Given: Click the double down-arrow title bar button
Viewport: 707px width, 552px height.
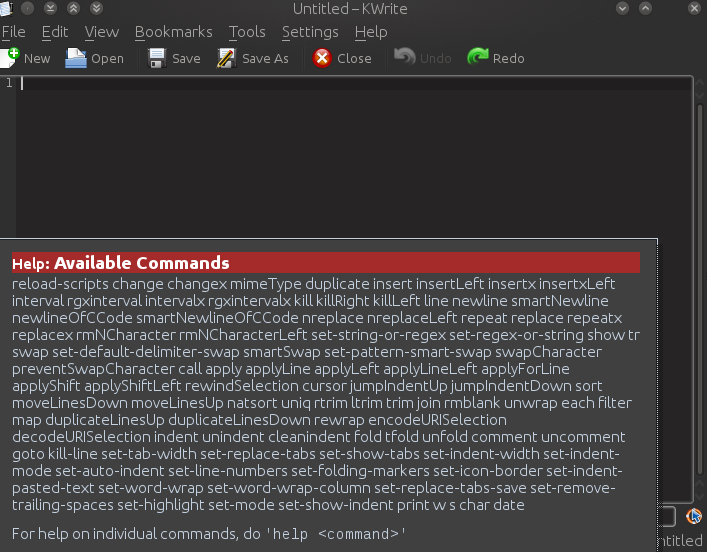Looking at the screenshot, I should tap(96, 8).
